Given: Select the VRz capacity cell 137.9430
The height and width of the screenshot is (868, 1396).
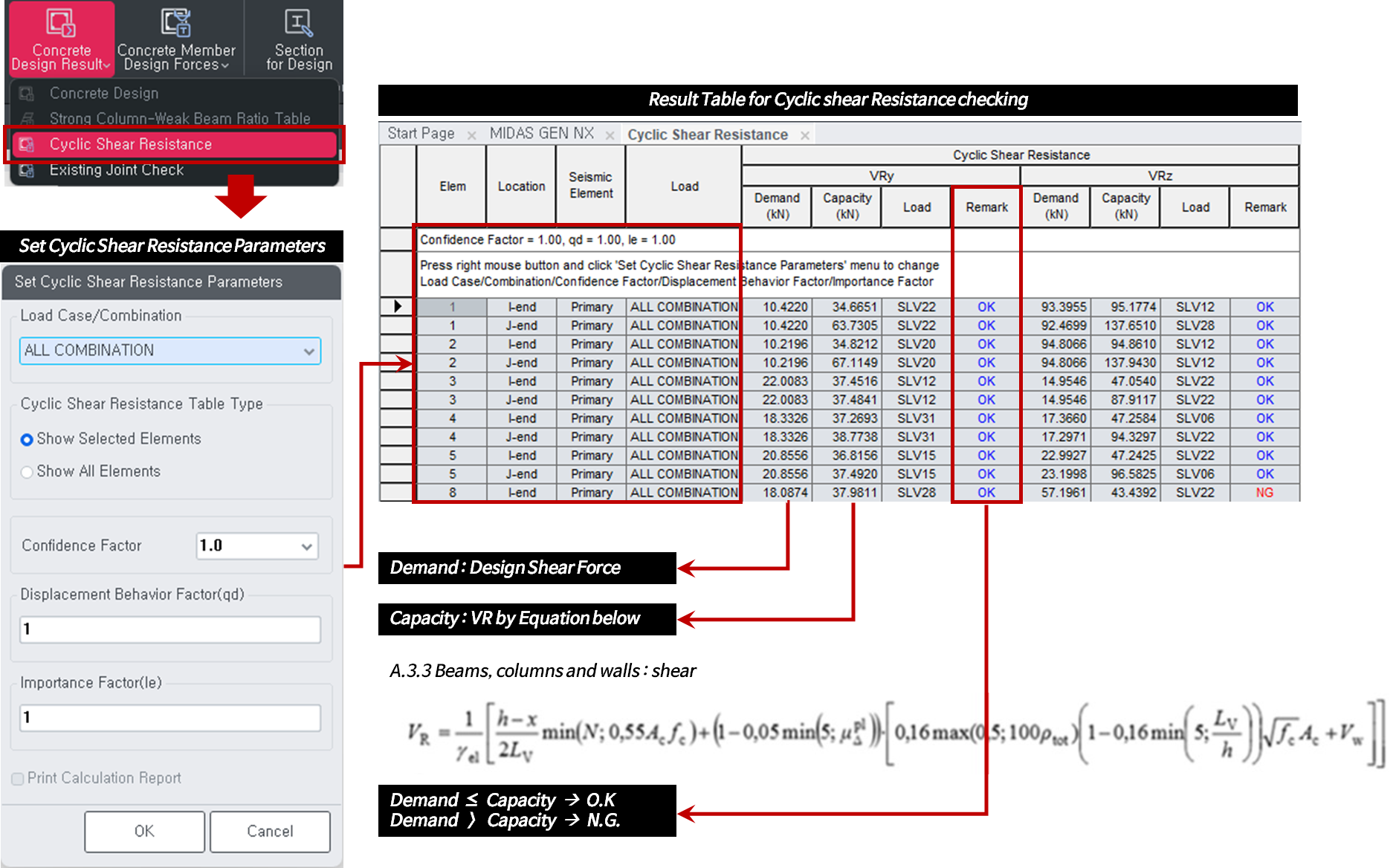Looking at the screenshot, I should [x=1125, y=363].
